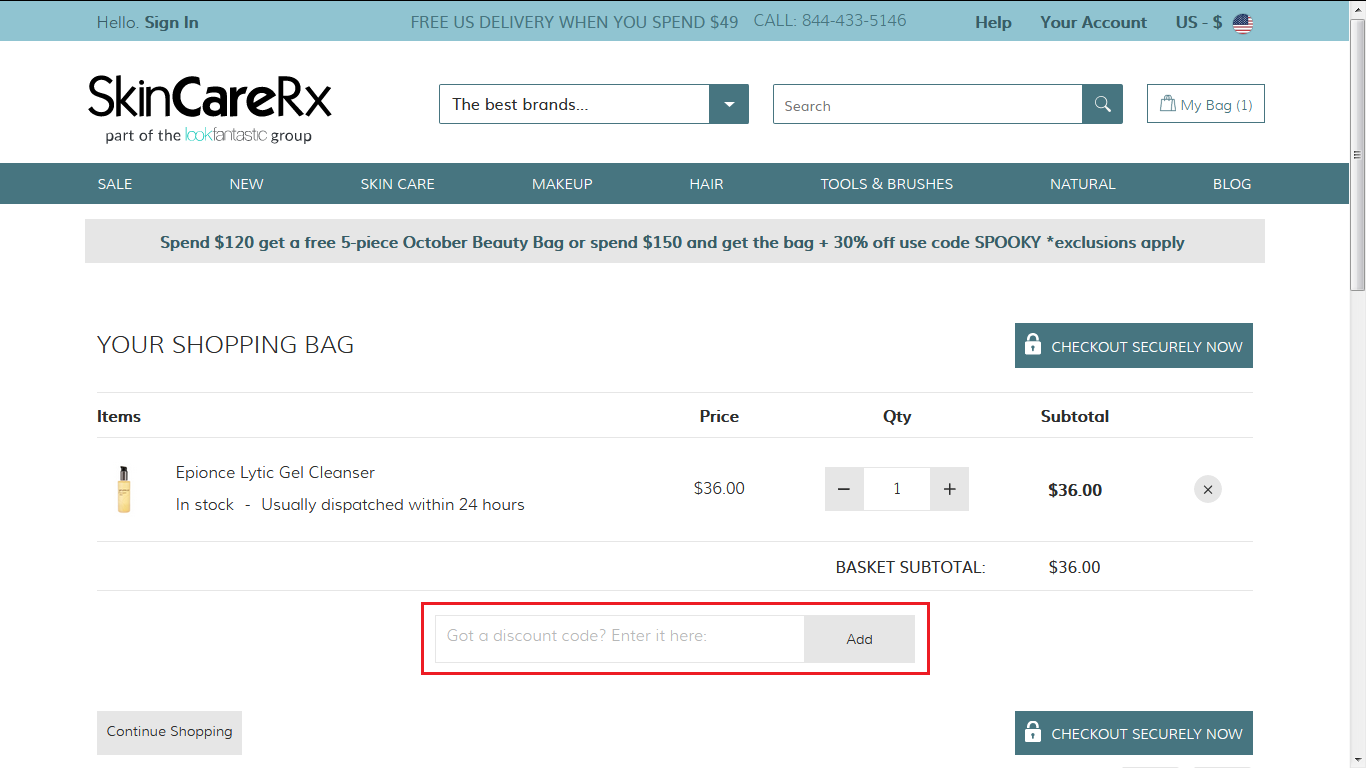Click the BASKET SUBTOTAL label
This screenshot has width=1366, height=768.
[x=911, y=567]
